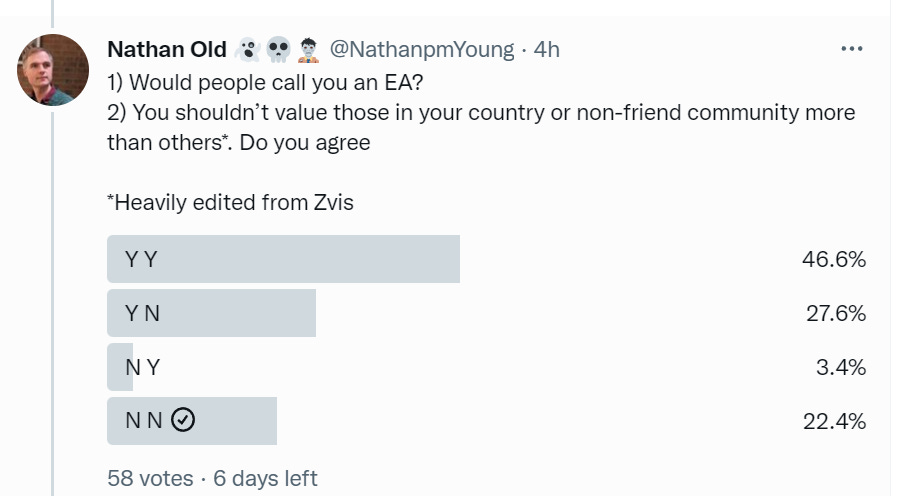Image resolution: width=910 pixels, height=496 pixels.
Task: Select the N Y poll option
Action: [486, 367]
